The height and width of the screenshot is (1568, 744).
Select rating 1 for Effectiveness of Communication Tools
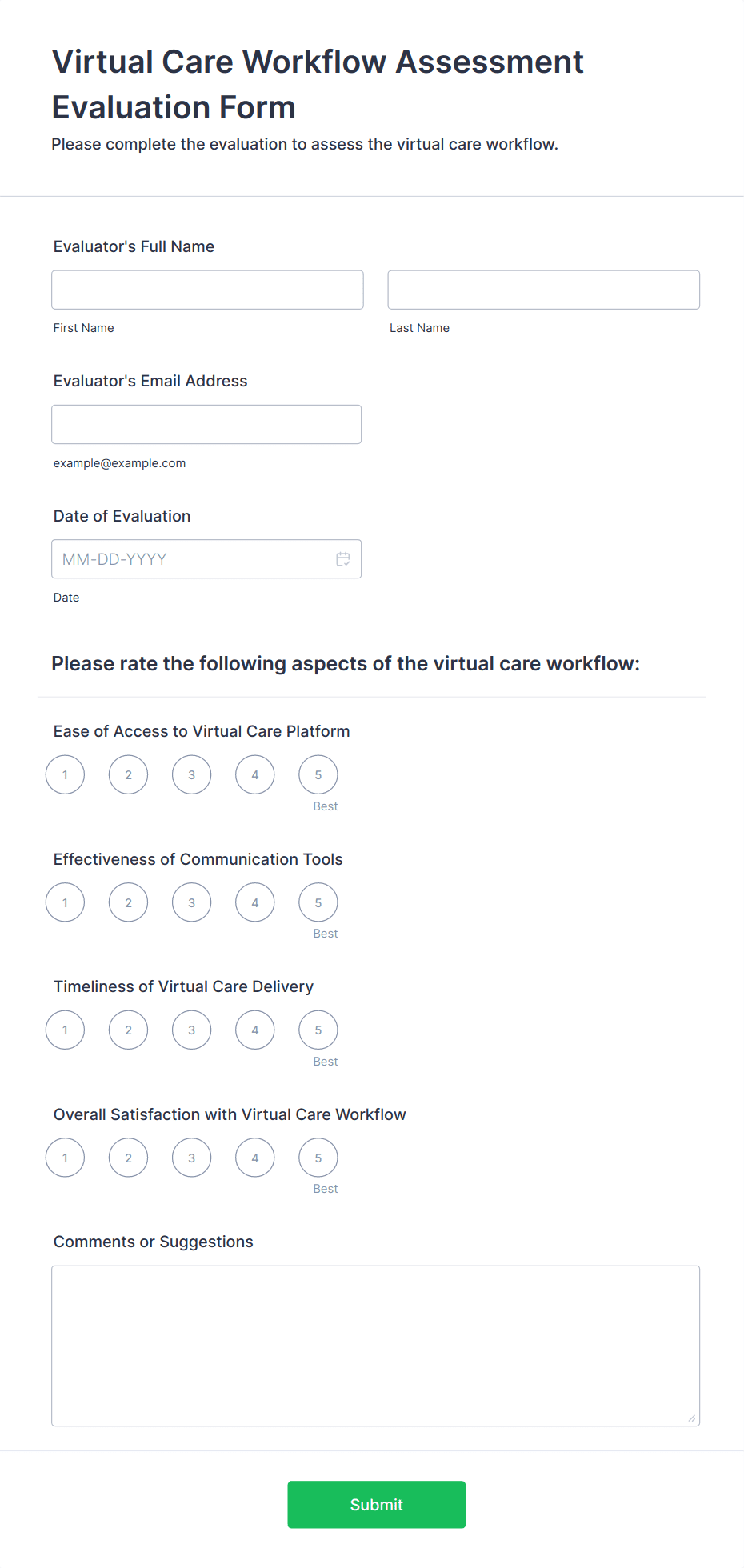pos(65,902)
